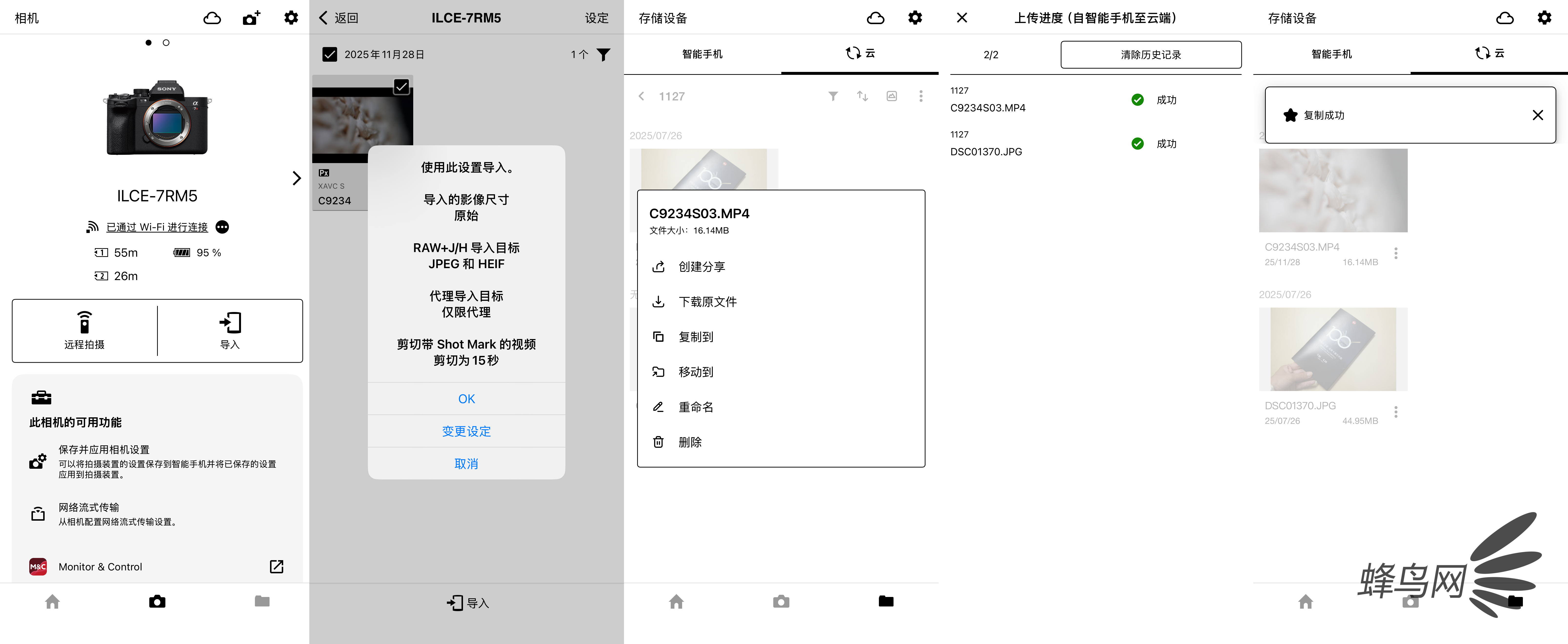Click the filter funnel icon next to 1个
Screen dimensions: 1568x644
tap(603, 55)
